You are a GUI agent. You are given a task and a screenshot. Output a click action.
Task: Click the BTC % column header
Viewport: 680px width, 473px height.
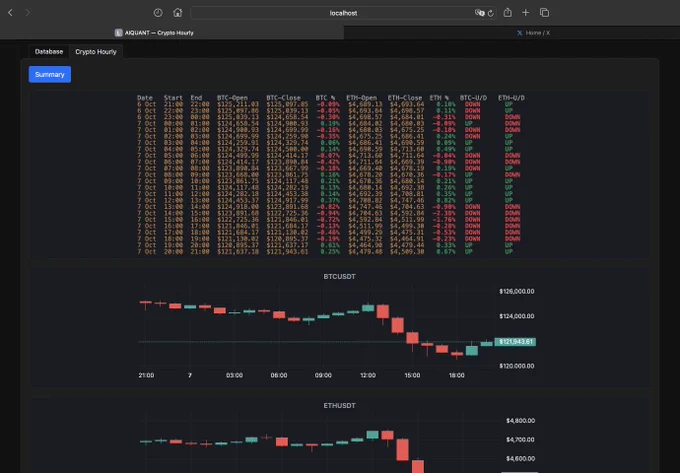(325, 98)
